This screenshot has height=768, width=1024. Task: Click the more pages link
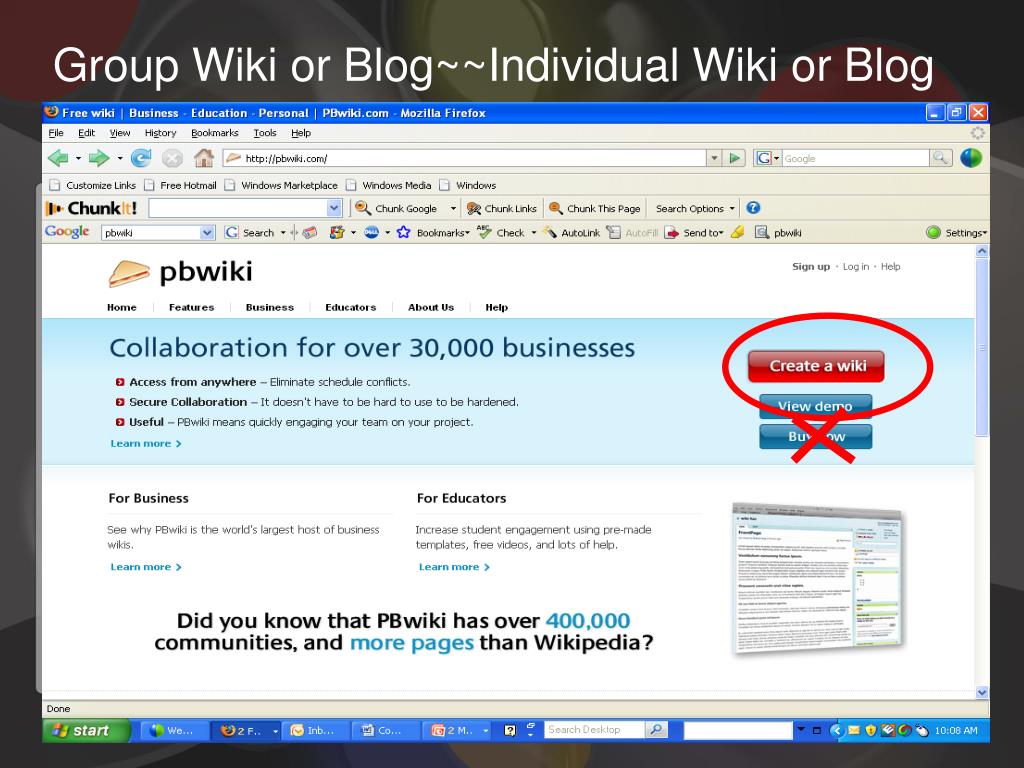(x=411, y=643)
